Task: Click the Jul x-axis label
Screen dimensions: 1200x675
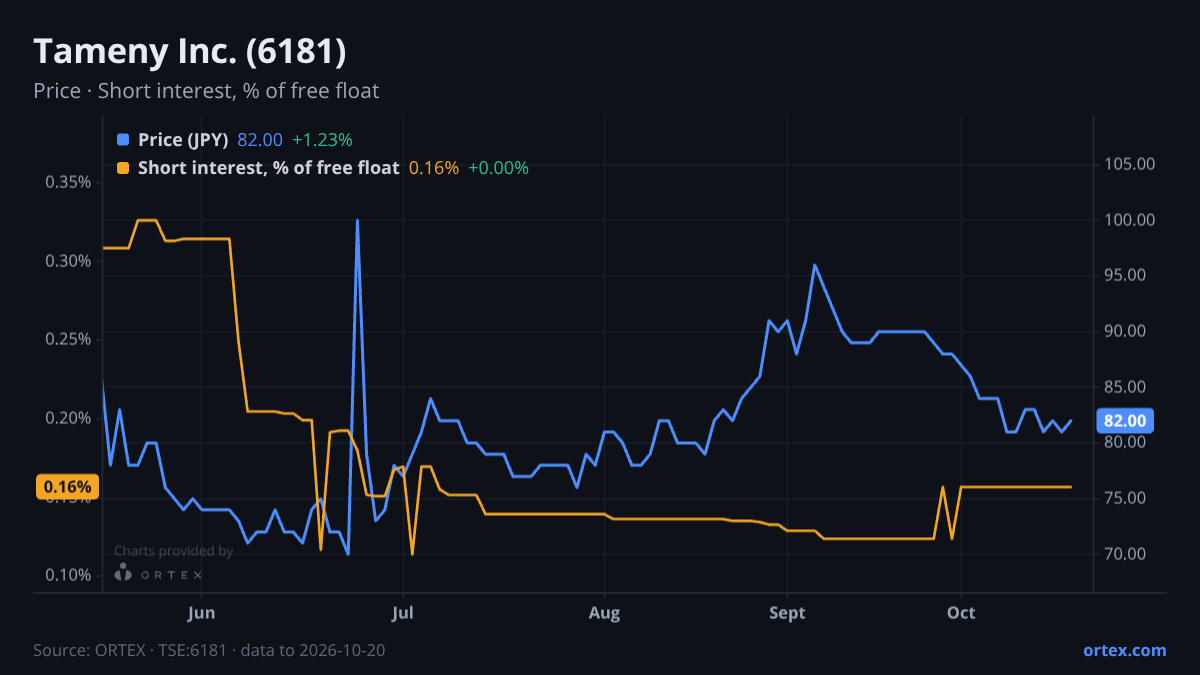Action: [x=403, y=612]
